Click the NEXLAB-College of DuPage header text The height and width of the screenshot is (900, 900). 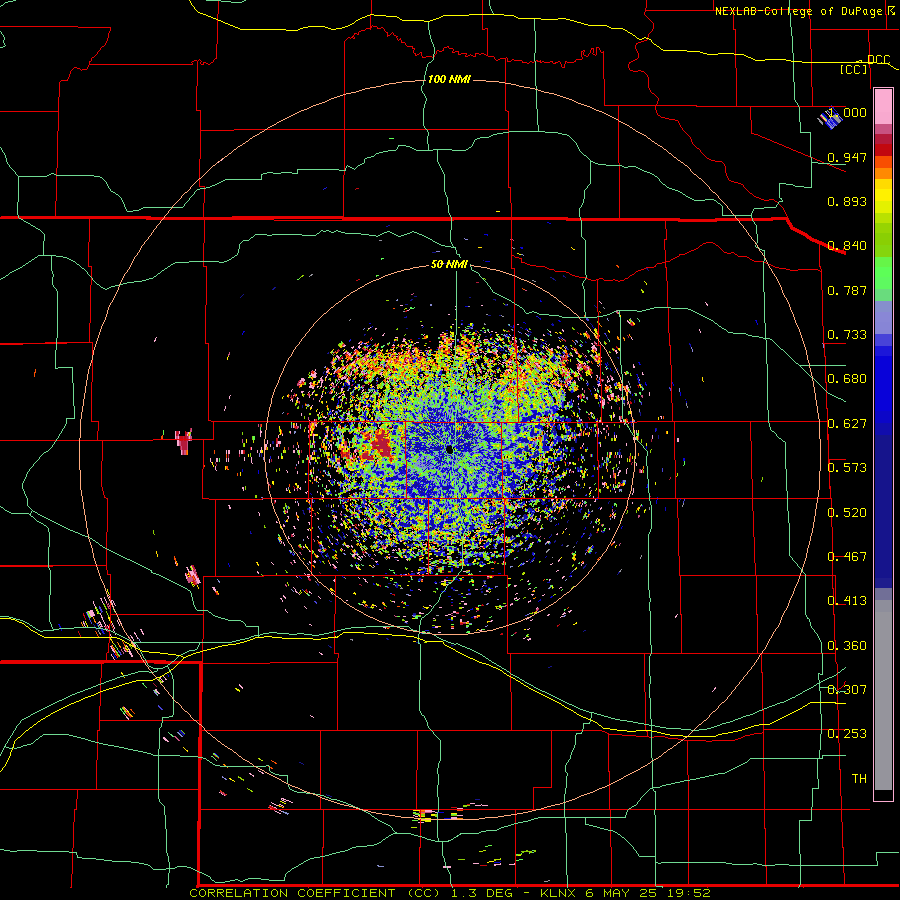tap(798, 11)
